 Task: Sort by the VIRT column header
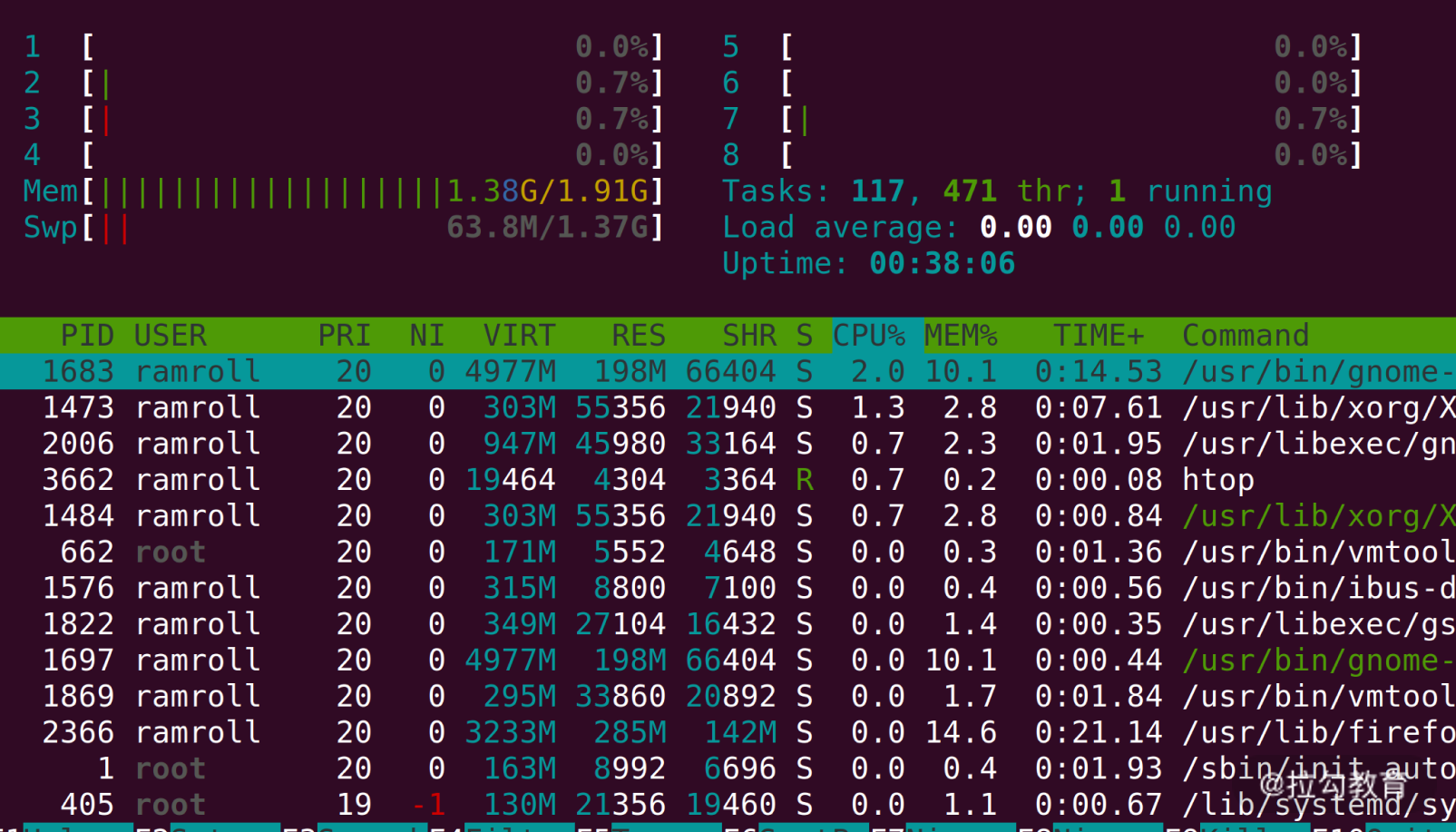[519, 336]
